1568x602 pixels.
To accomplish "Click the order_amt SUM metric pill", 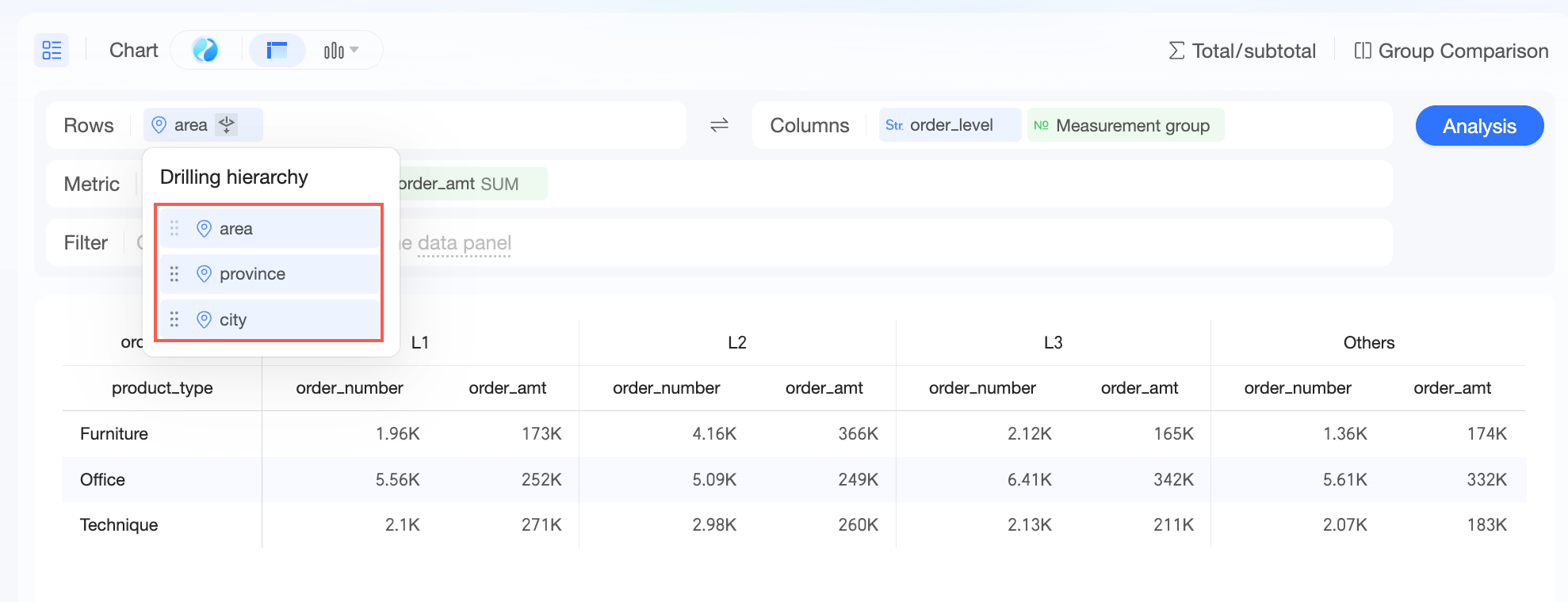I will tap(472, 184).
